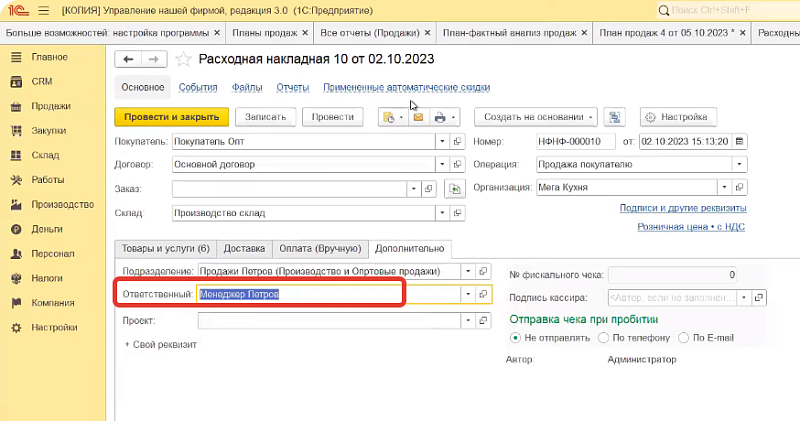Open calendar picker for document date
This screenshot has height=421, width=800.
click(739, 141)
